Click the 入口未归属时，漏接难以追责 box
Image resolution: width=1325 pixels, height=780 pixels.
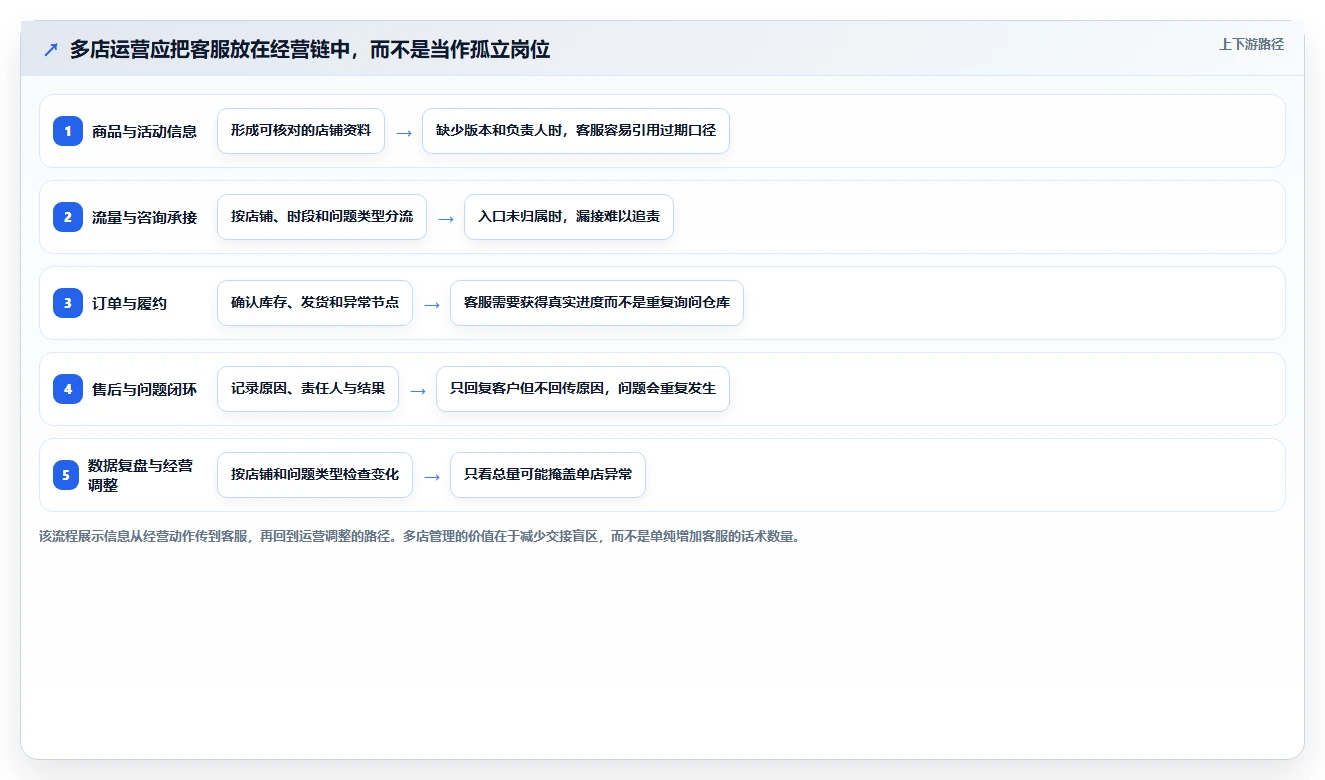[x=569, y=217]
